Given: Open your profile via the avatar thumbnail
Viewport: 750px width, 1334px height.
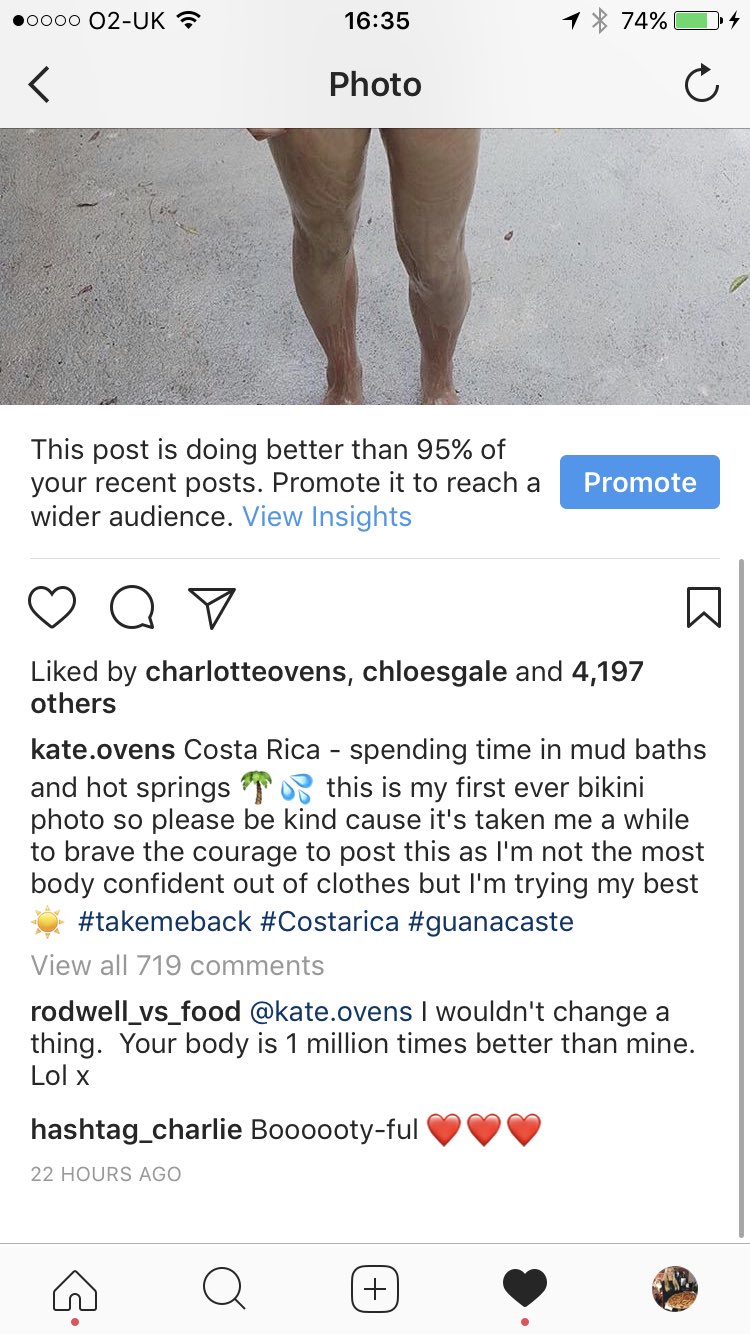Looking at the screenshot, I should pyautogui.click(x=674, y=1288).
